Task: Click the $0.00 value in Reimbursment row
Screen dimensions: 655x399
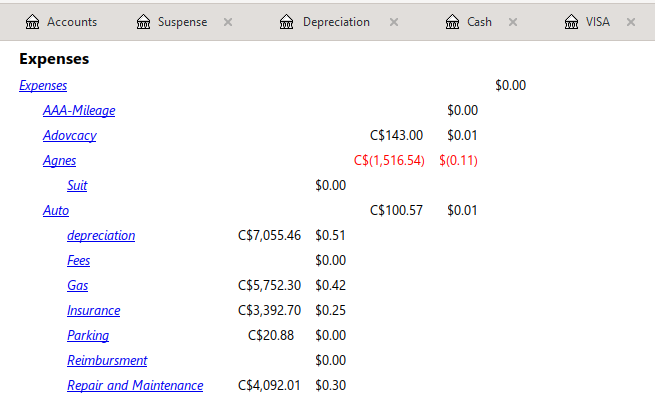Action: click(x=330, y=361)
